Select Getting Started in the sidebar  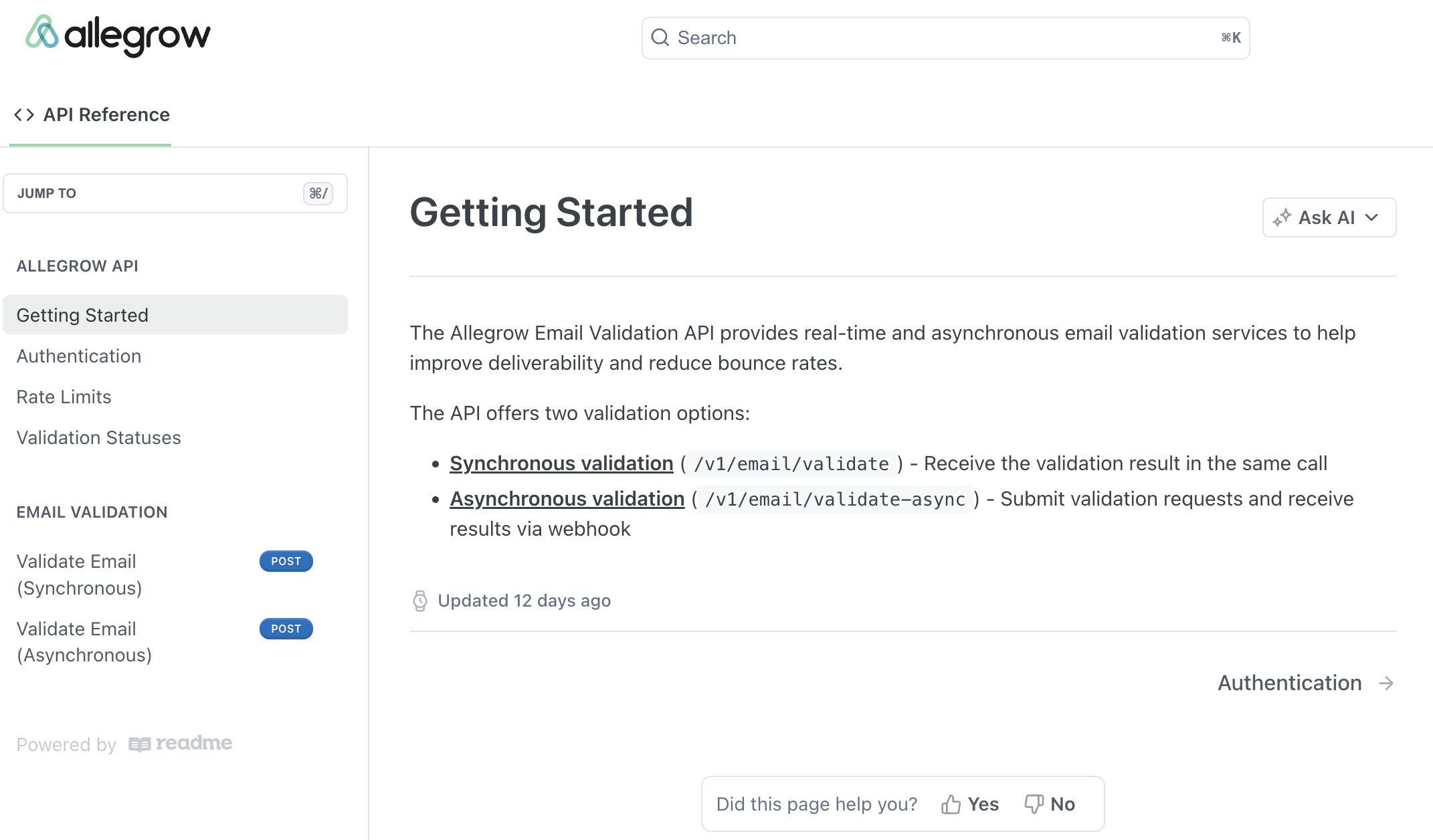pyautogui.click(x=175, y=315)
